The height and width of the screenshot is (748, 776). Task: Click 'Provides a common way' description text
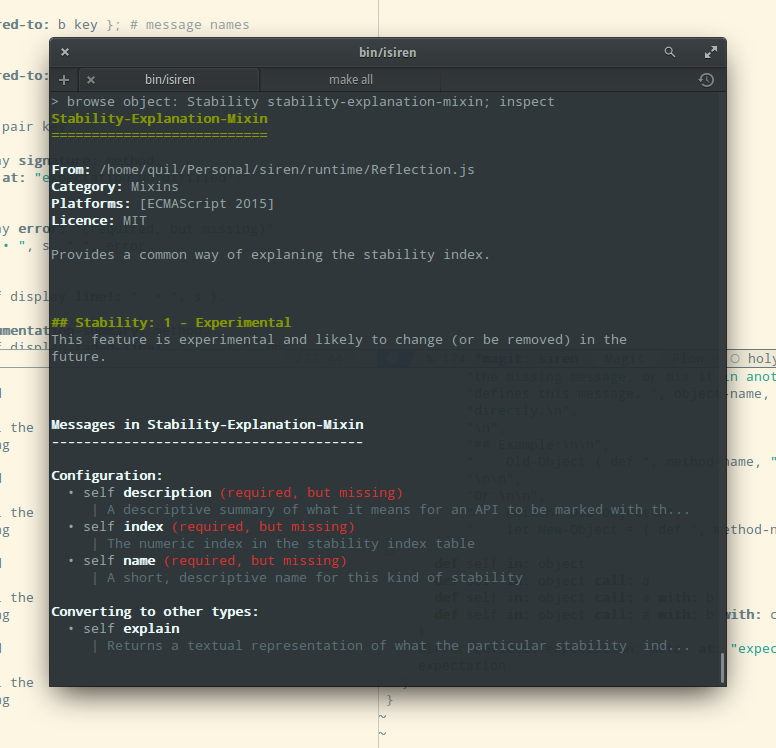coord(270,255)
